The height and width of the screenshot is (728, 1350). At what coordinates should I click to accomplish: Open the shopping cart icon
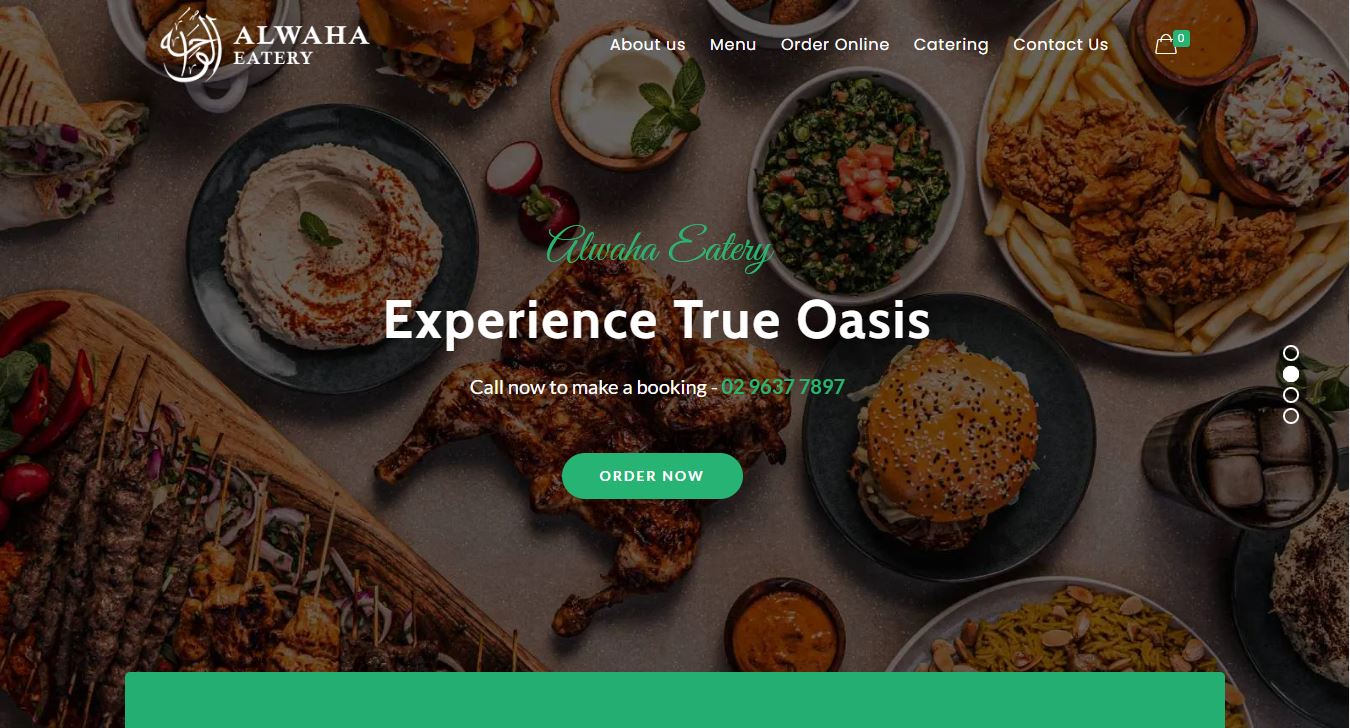1165,45
